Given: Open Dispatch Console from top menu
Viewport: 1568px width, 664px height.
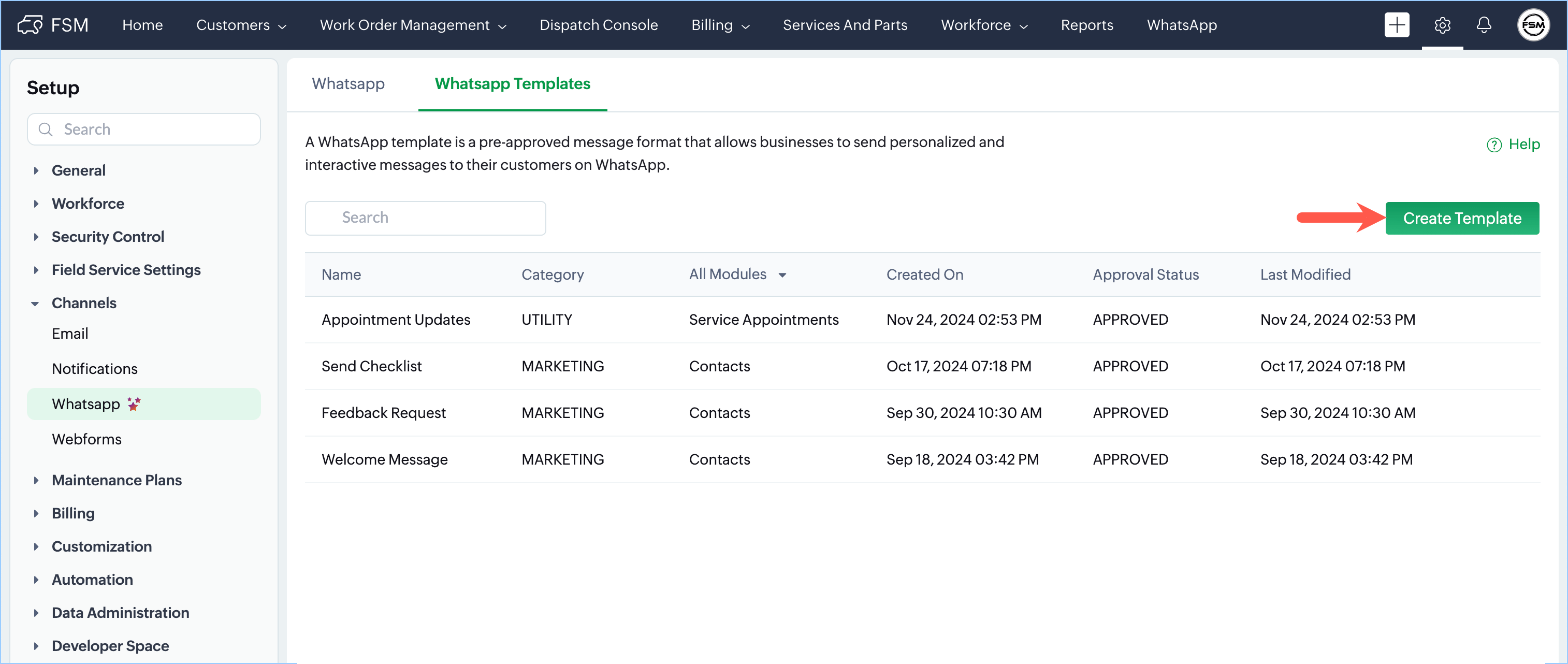Looking at the screenshot, I should (598, 25).
